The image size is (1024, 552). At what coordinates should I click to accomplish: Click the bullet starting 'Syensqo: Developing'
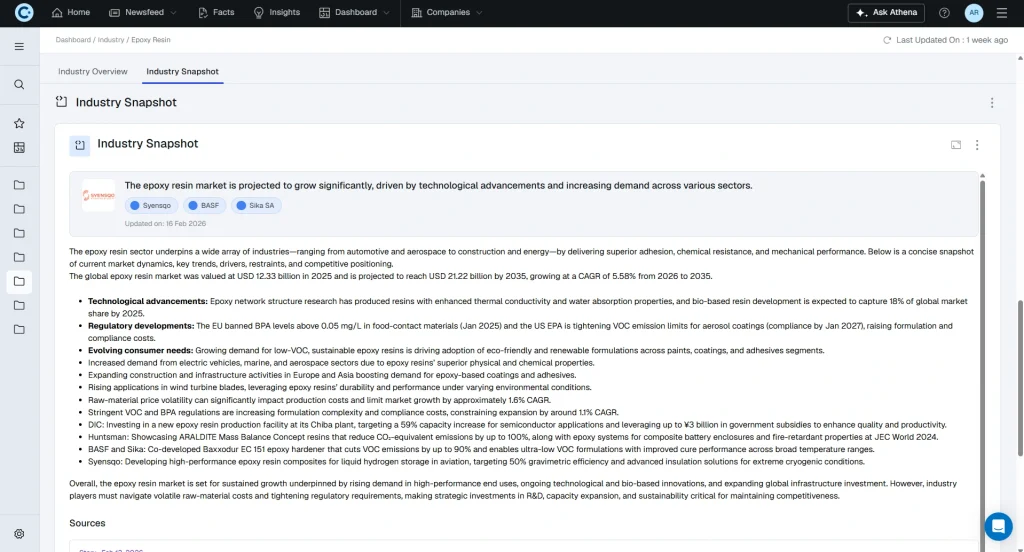(476, 462)
